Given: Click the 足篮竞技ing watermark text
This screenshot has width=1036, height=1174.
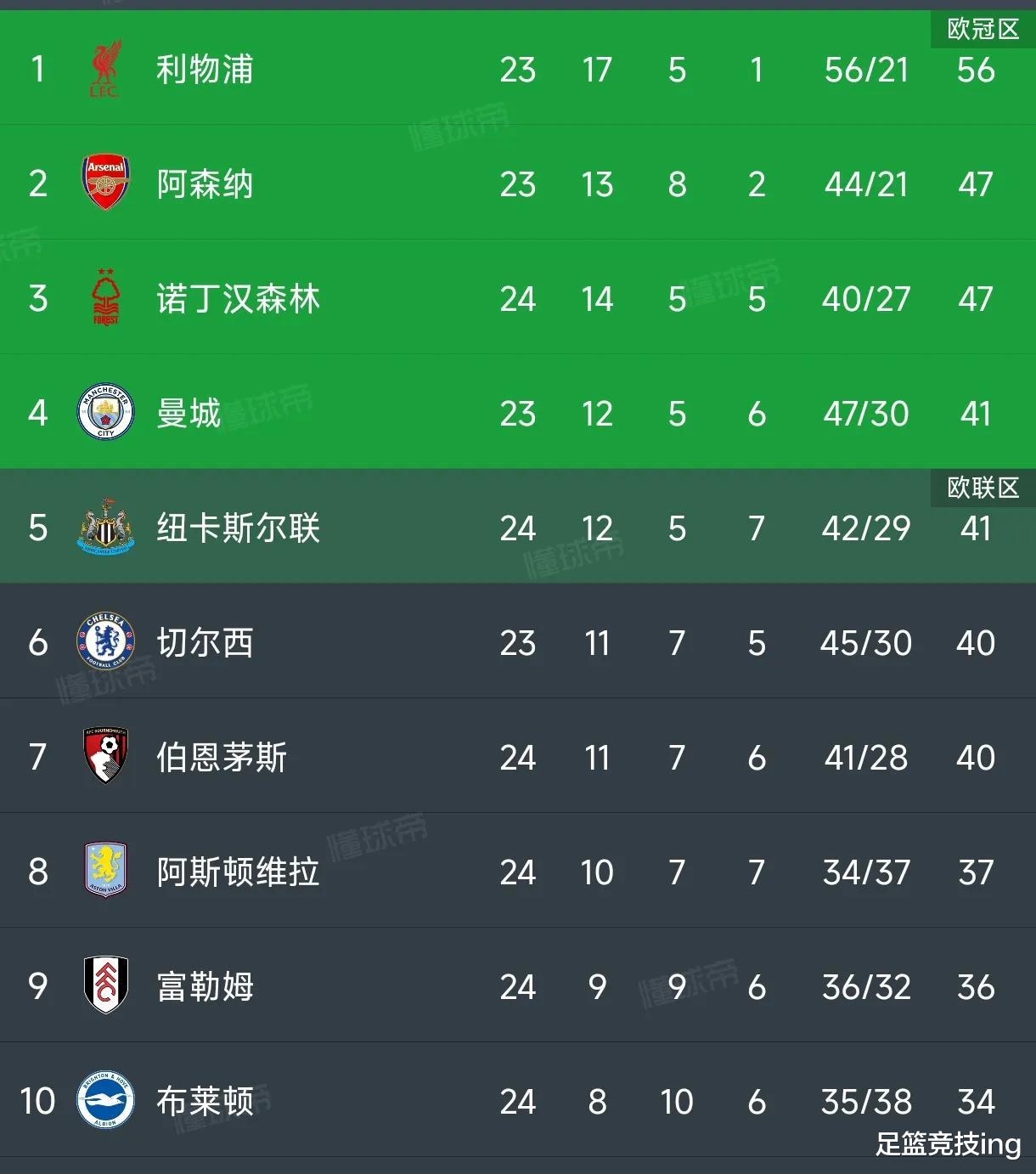Looking at the screenshot, I should coord(948,1144).
